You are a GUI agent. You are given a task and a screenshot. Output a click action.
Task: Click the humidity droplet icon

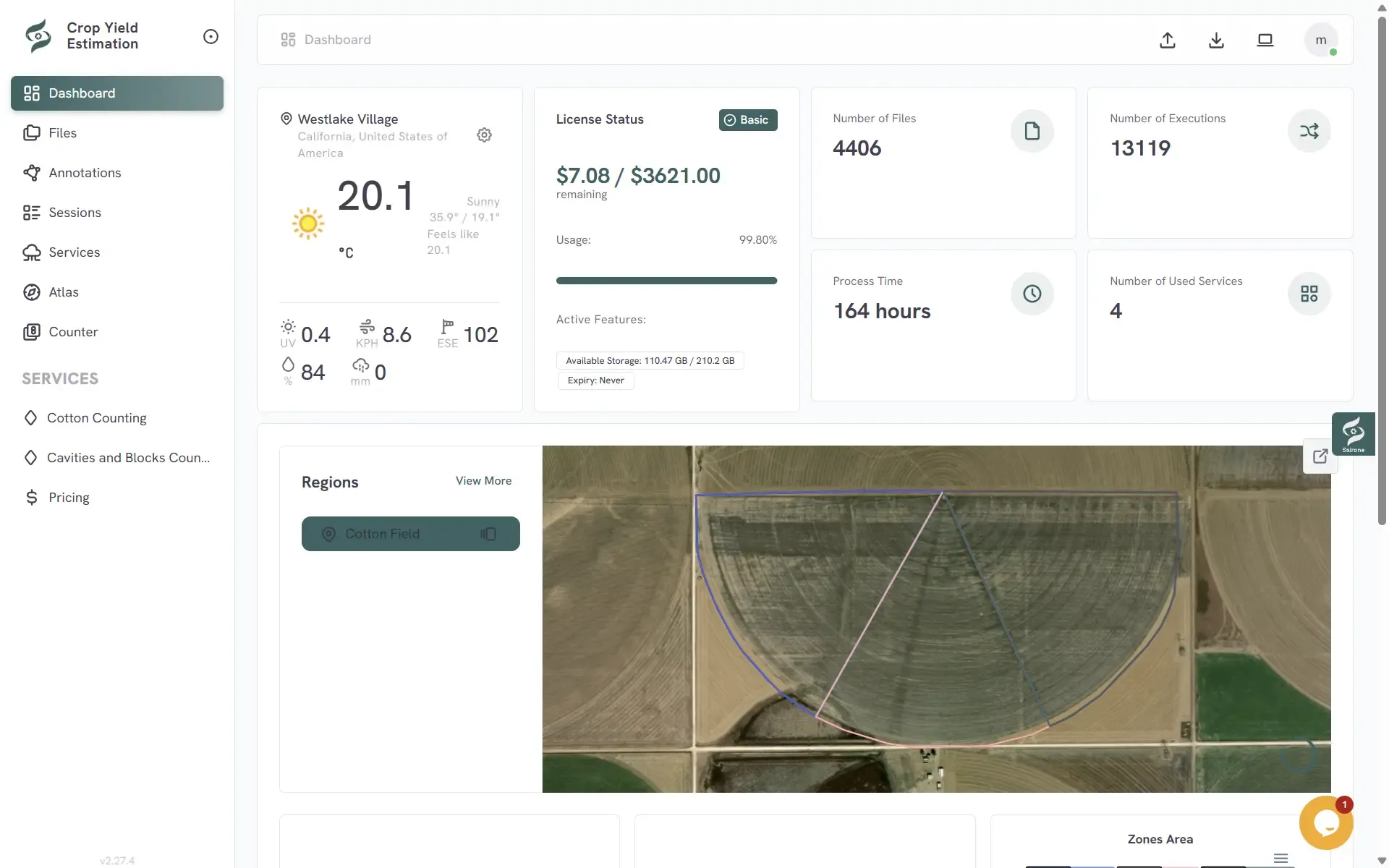tap(288, 365)
